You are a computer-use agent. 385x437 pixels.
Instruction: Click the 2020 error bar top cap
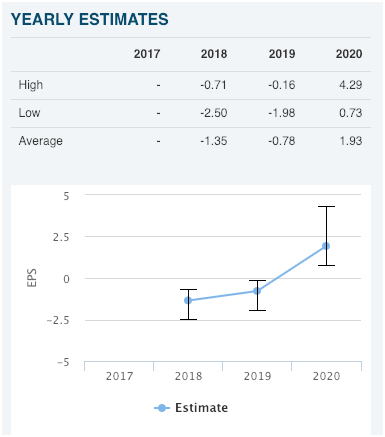click(x=326, y=207)
